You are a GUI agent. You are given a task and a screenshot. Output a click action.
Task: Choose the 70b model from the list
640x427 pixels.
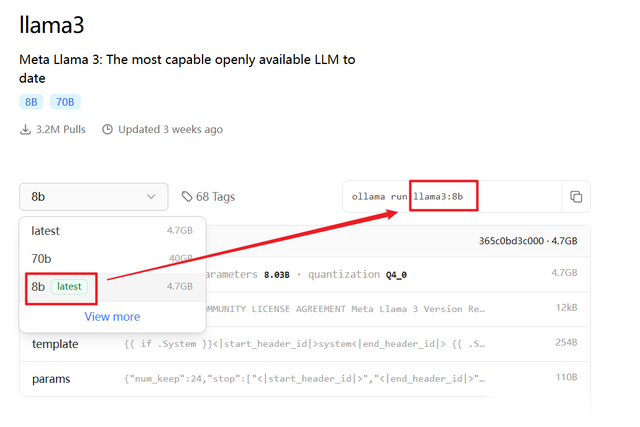112,258
